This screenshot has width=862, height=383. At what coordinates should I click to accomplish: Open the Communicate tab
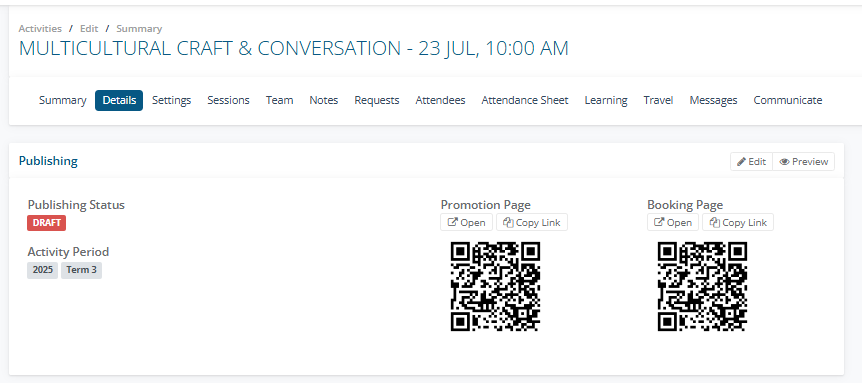(788, 101)
